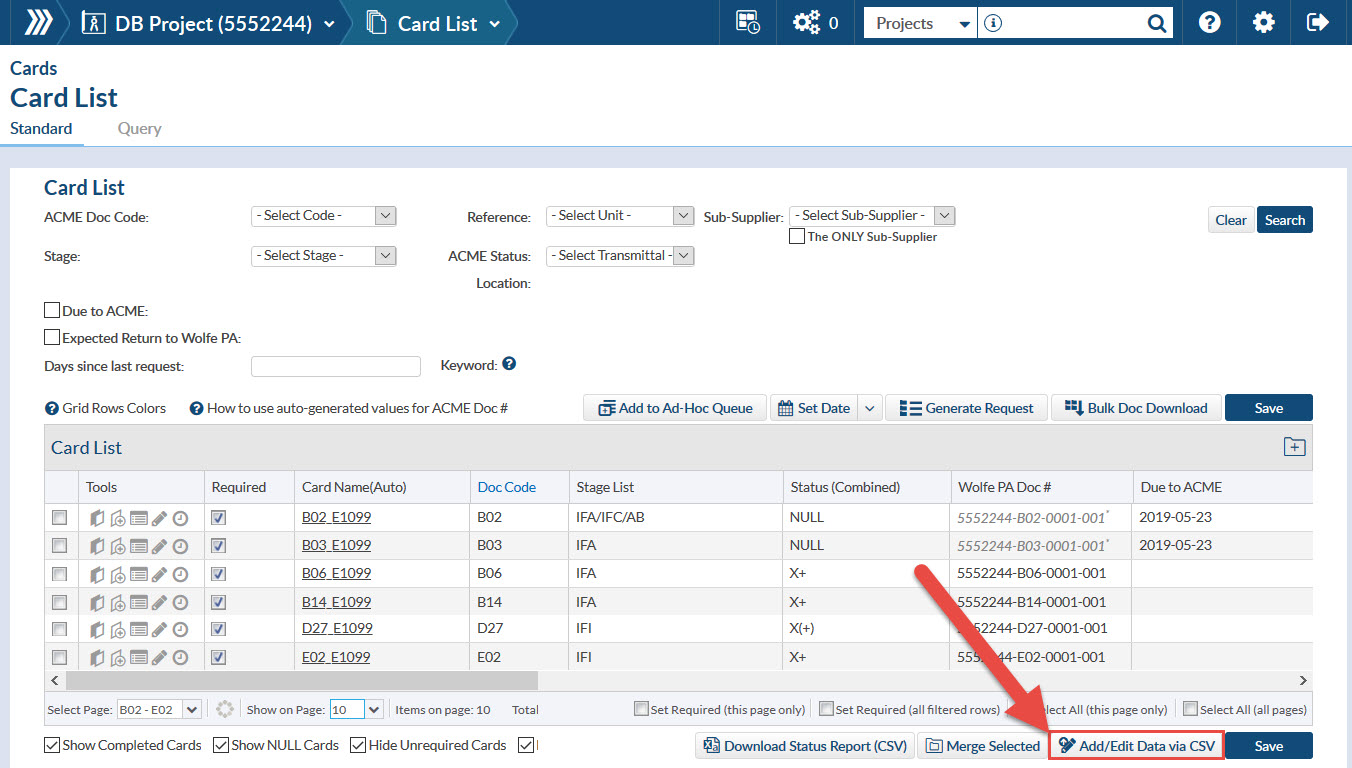Open the ACME Status Select Transmittal dropdown
Screen dimensions: 1352x768
[620, 256]
